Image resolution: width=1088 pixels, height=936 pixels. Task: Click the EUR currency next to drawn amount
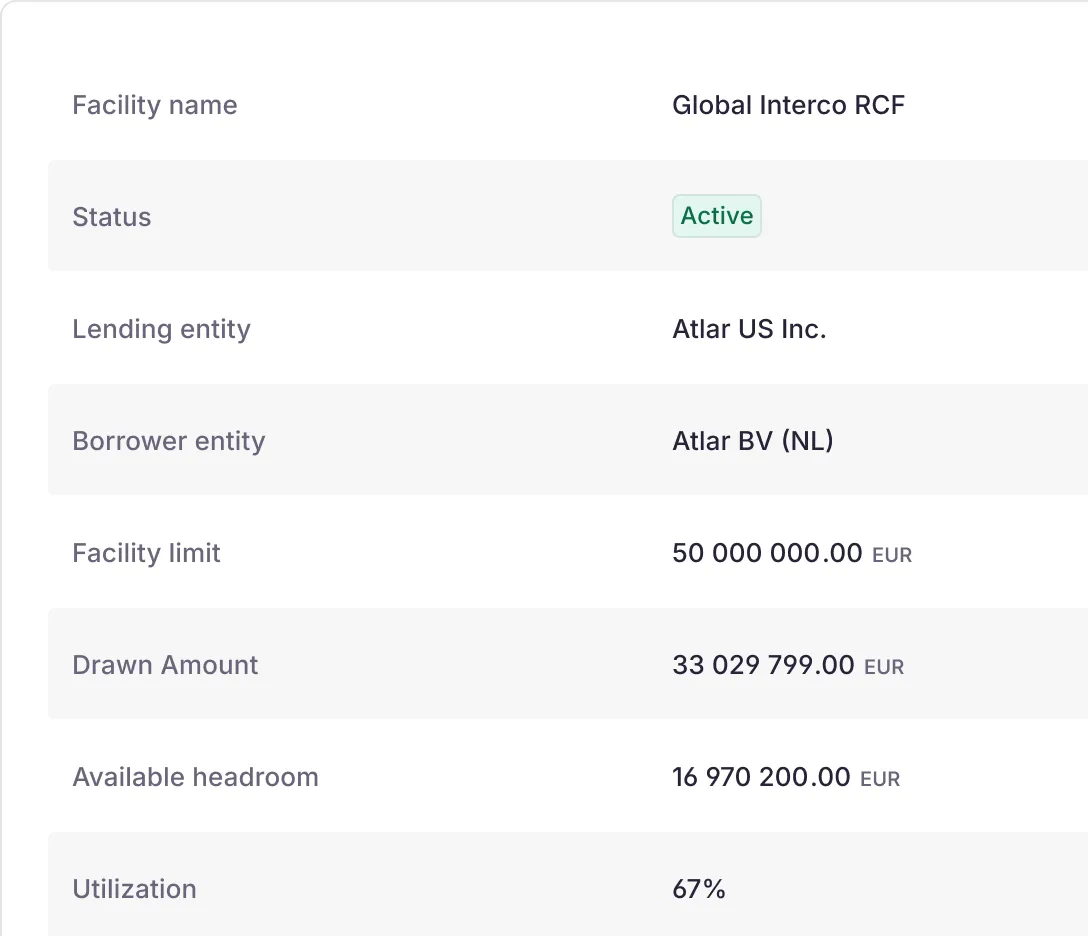884,667
